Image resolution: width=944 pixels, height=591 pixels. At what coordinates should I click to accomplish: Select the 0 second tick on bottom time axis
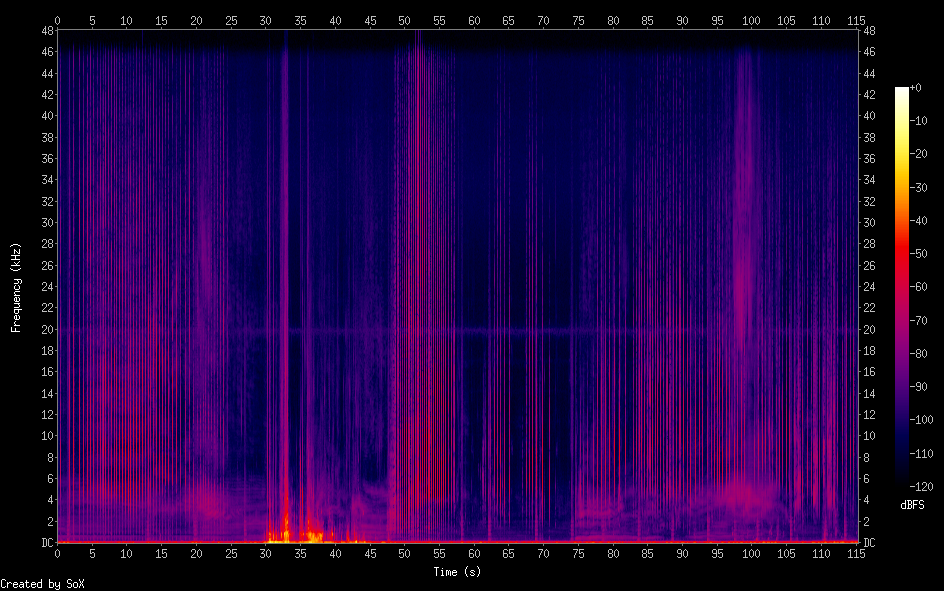pos(58,552)
